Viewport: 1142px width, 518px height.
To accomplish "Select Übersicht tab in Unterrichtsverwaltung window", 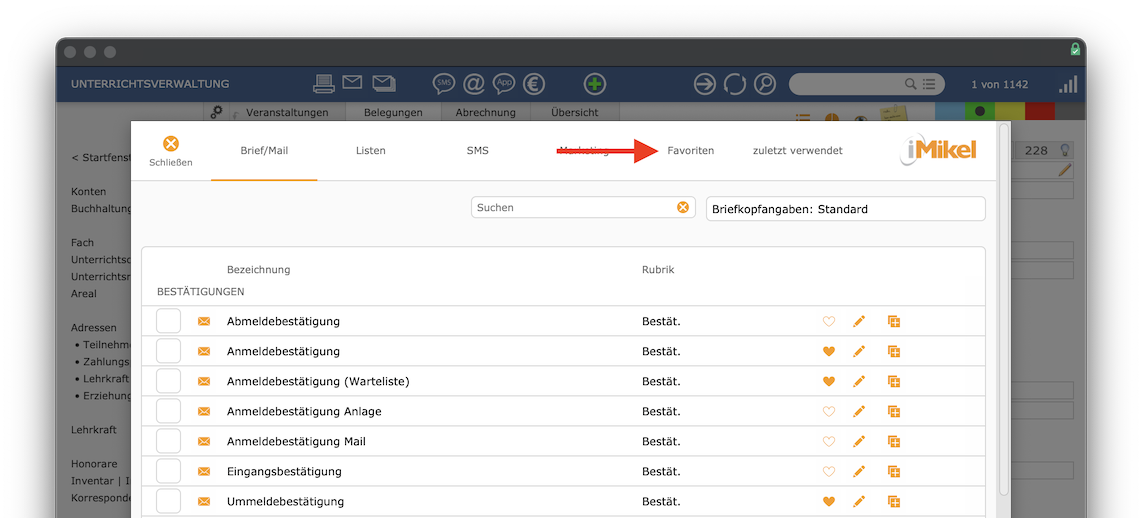I will 575,112.
